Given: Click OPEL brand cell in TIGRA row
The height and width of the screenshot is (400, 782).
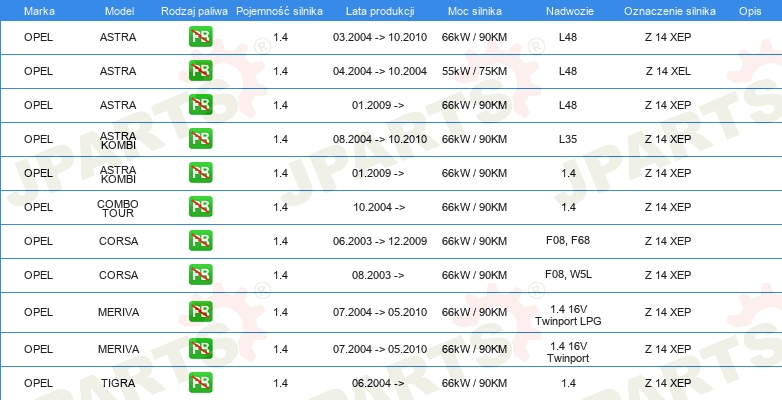Looking at the screenshot, I should pyautogui.click(x=38, y=383).
